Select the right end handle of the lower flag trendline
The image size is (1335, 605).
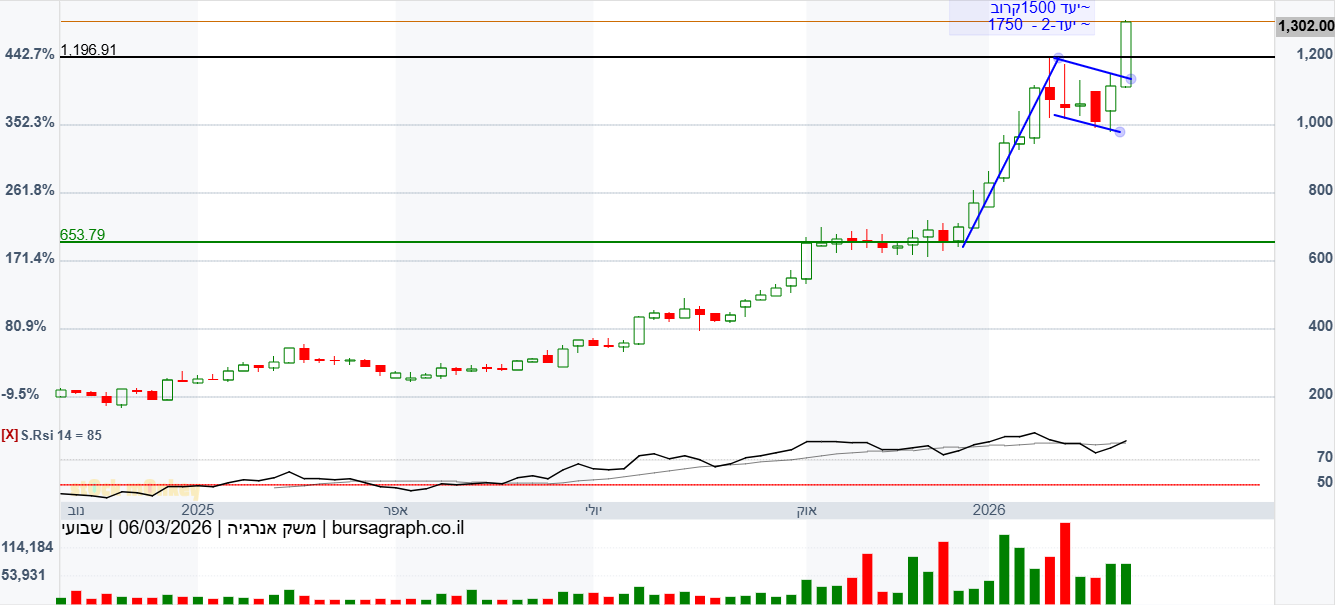click(x=1120, y=132)
